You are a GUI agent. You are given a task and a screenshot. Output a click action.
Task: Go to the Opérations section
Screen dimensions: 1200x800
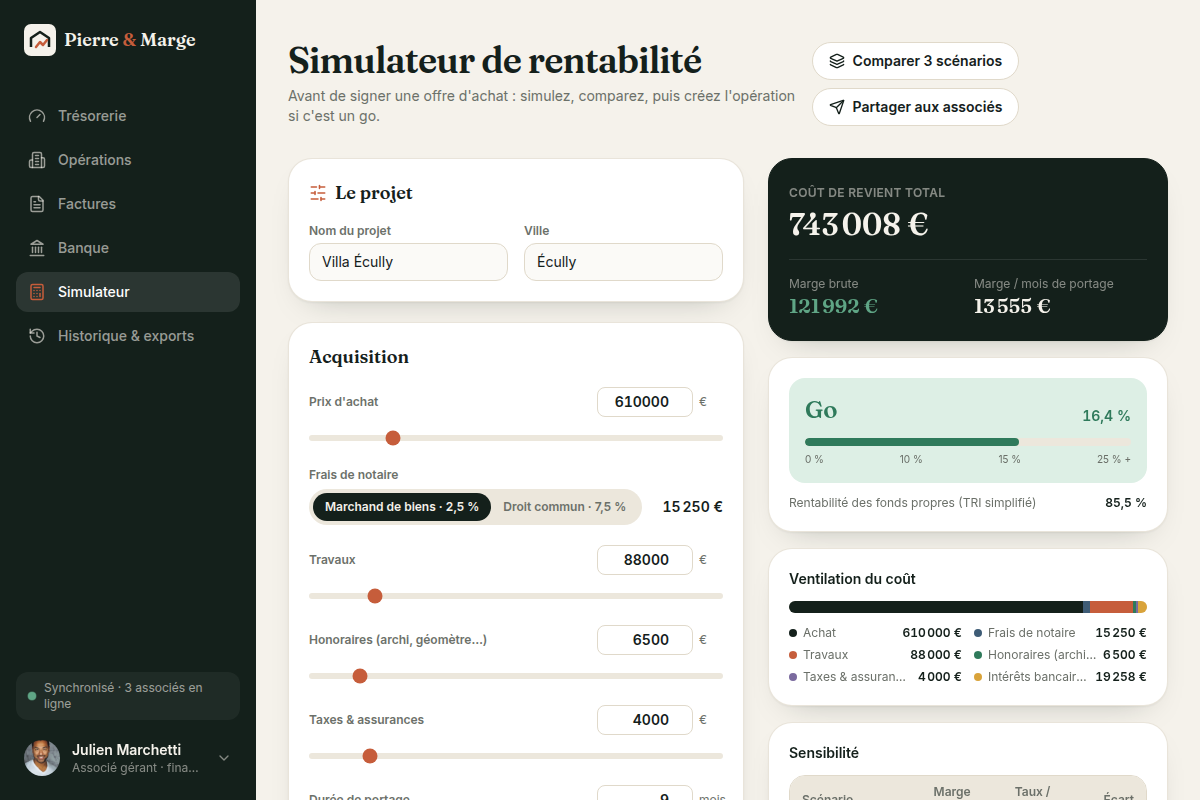(x=128, y=160)
